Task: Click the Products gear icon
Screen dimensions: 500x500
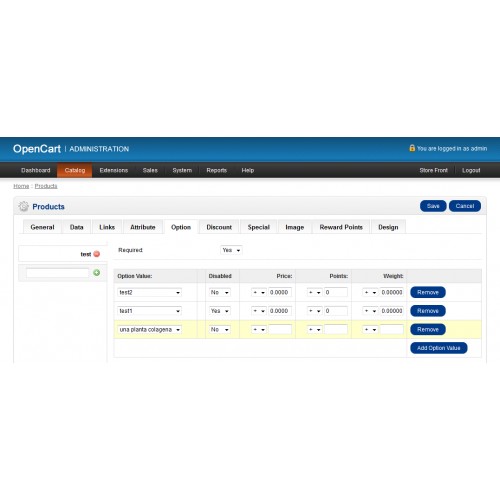Action: point(24,207)
